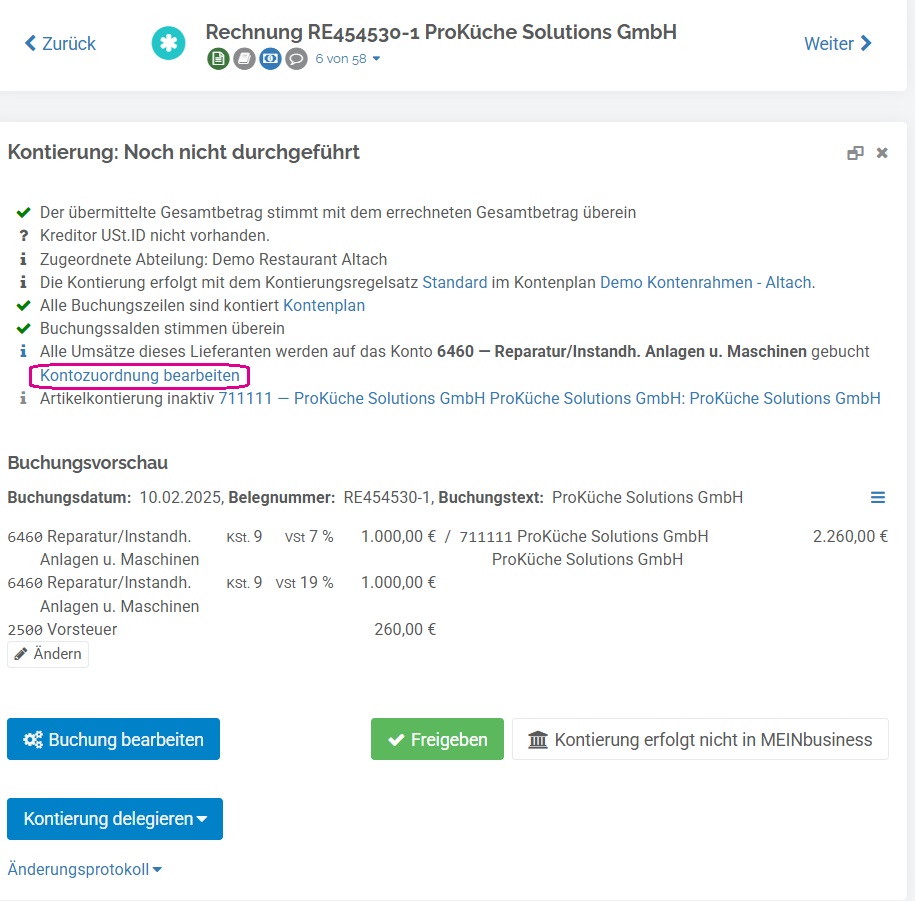Close the Kontierung panel with the X
This screenshot has height=901, width=915.
point(882,153)
